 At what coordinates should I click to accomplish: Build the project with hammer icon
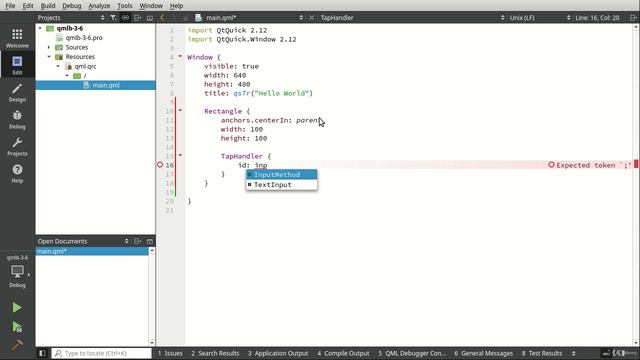pyautogui.click(x=17, y=345)
